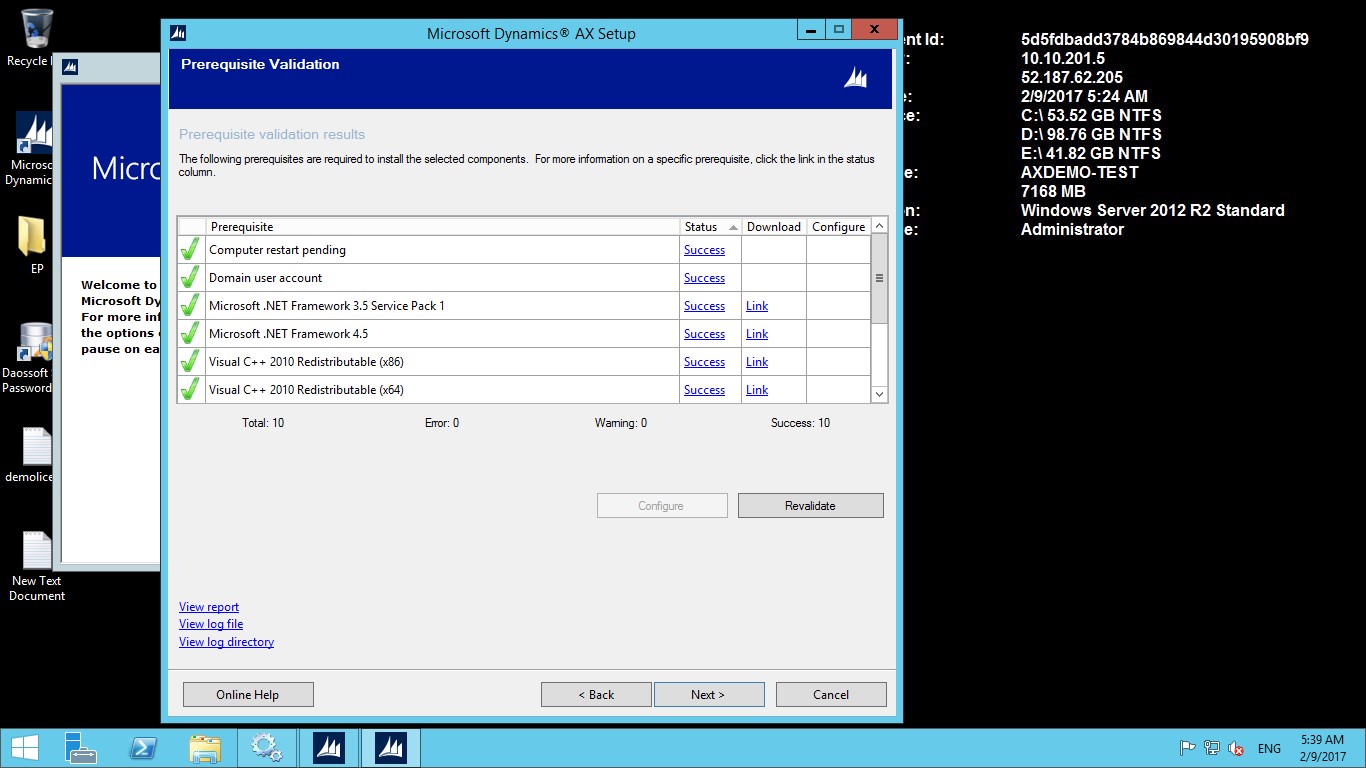Open download Link for Visual C++ 2010 (x64)

(x=757, y=390)
